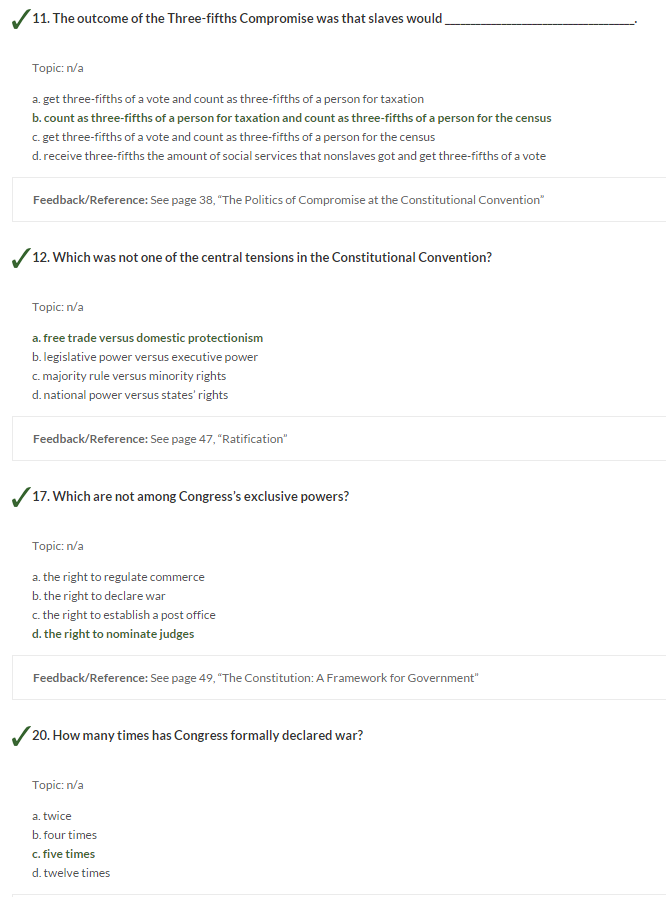Choose 'legislative power versus executive power' option

coord(145,357)
